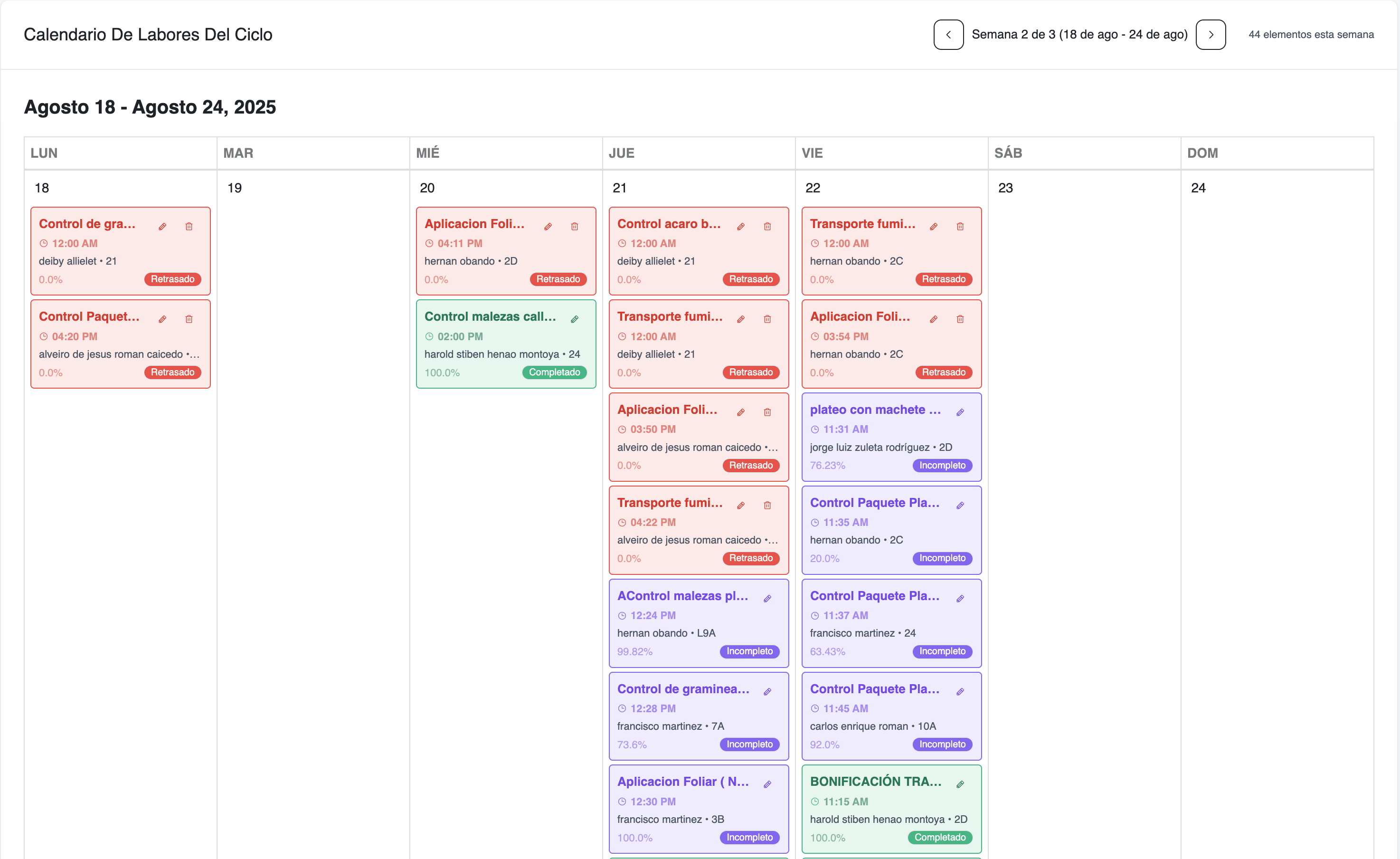1400x859 pixels.
Task: Delete the 'Control acaro b...' task on Thursday
Action: point(767,226)
